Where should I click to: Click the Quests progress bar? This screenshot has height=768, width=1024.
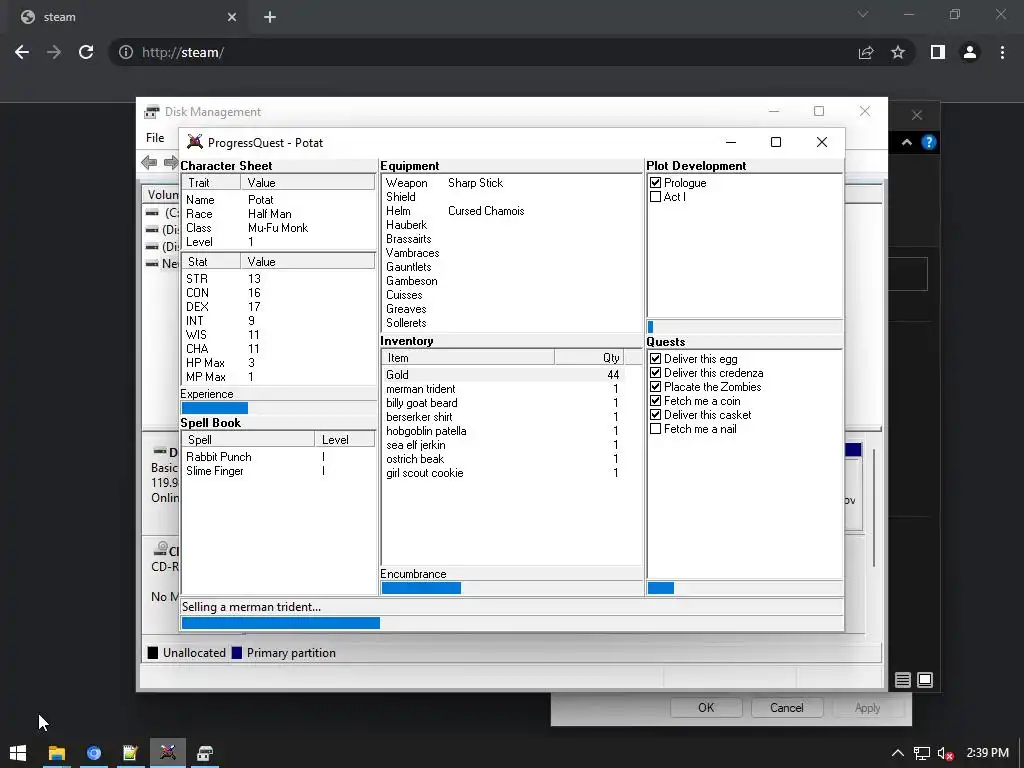744,588
